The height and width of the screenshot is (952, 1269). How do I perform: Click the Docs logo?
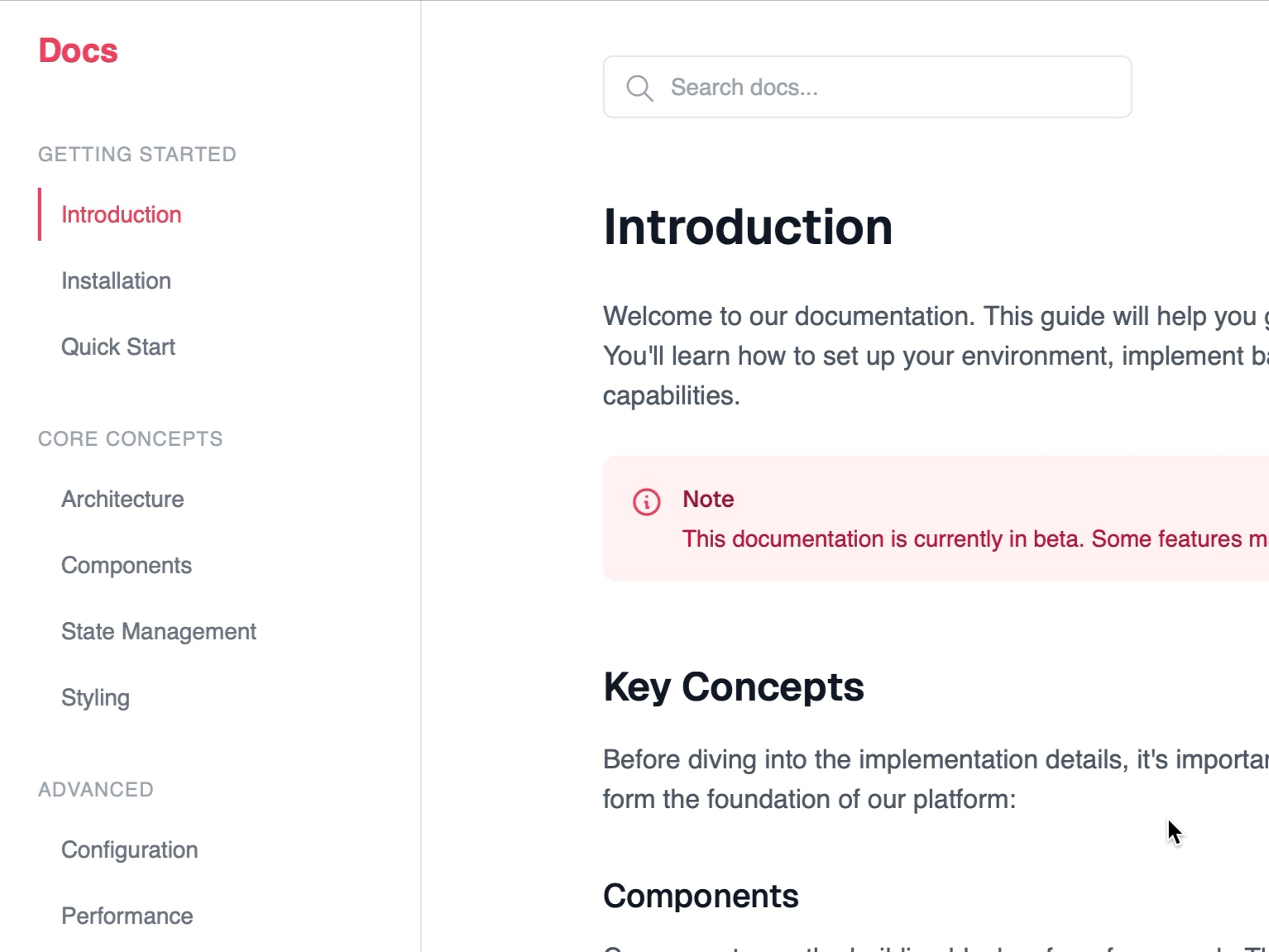coord(77,50)
